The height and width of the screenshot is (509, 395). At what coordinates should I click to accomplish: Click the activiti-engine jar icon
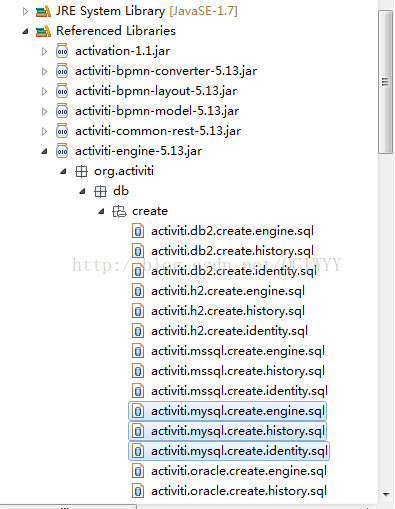coord(62,151)
